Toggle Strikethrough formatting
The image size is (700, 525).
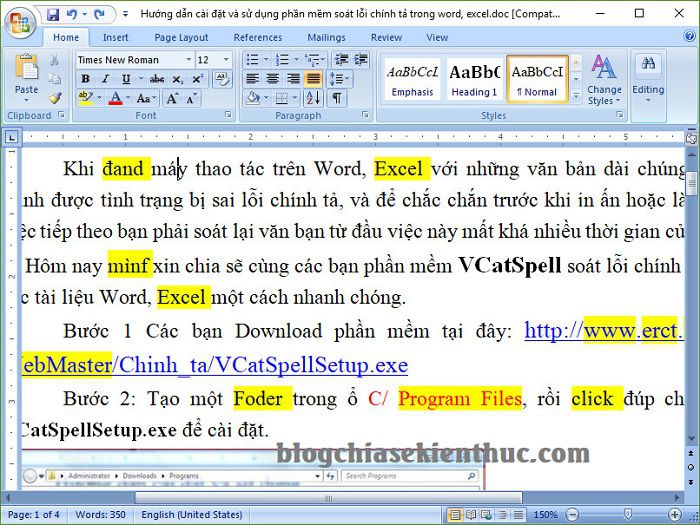tap(157, 79)
